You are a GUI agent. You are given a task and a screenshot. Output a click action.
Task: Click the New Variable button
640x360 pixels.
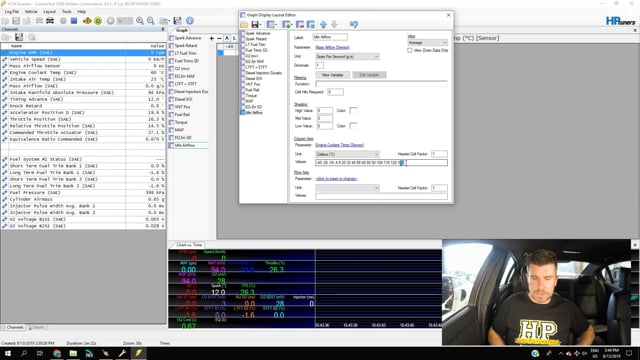(x=332, y=75)
